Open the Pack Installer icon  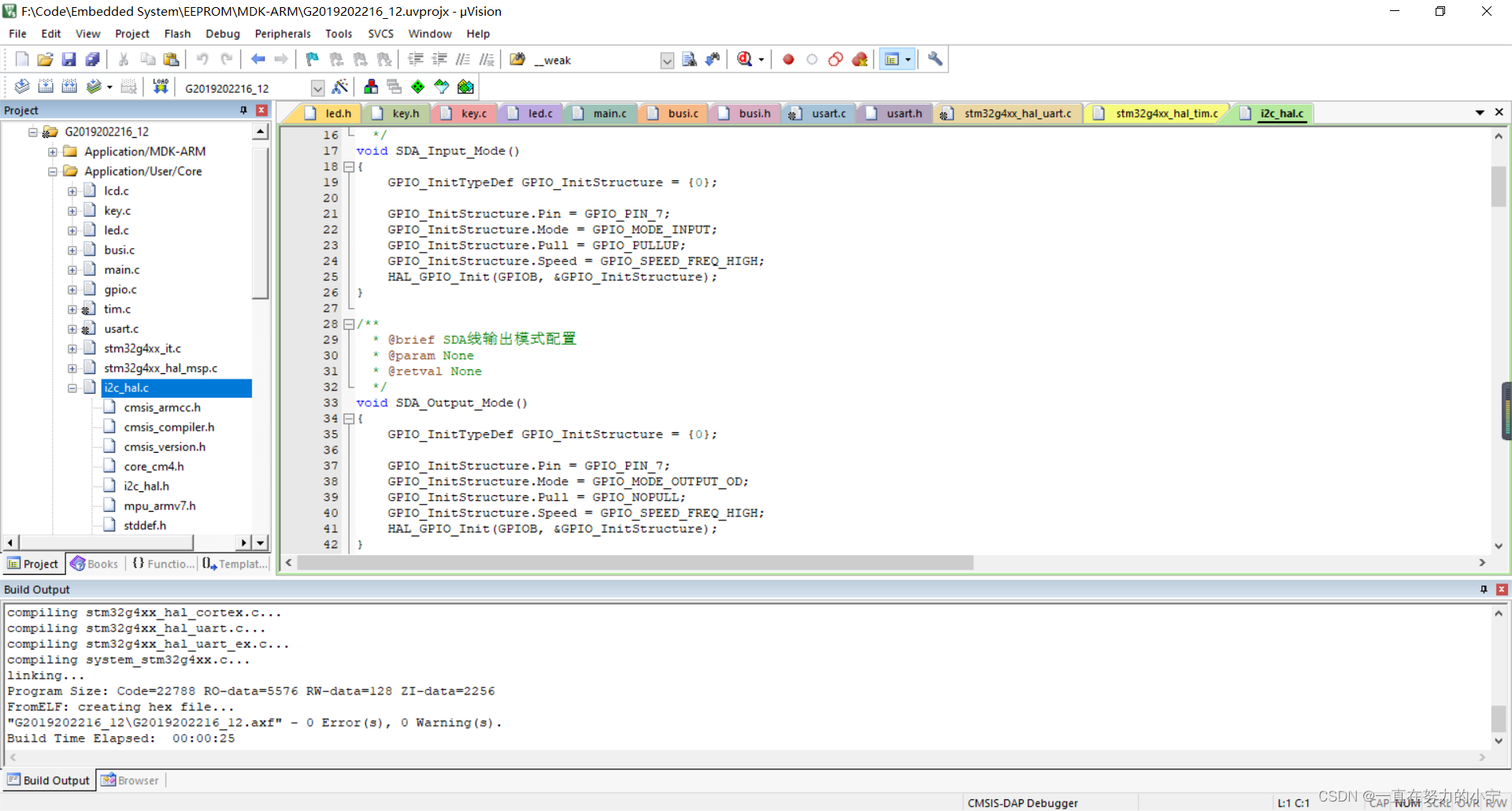tap(465, 87)
